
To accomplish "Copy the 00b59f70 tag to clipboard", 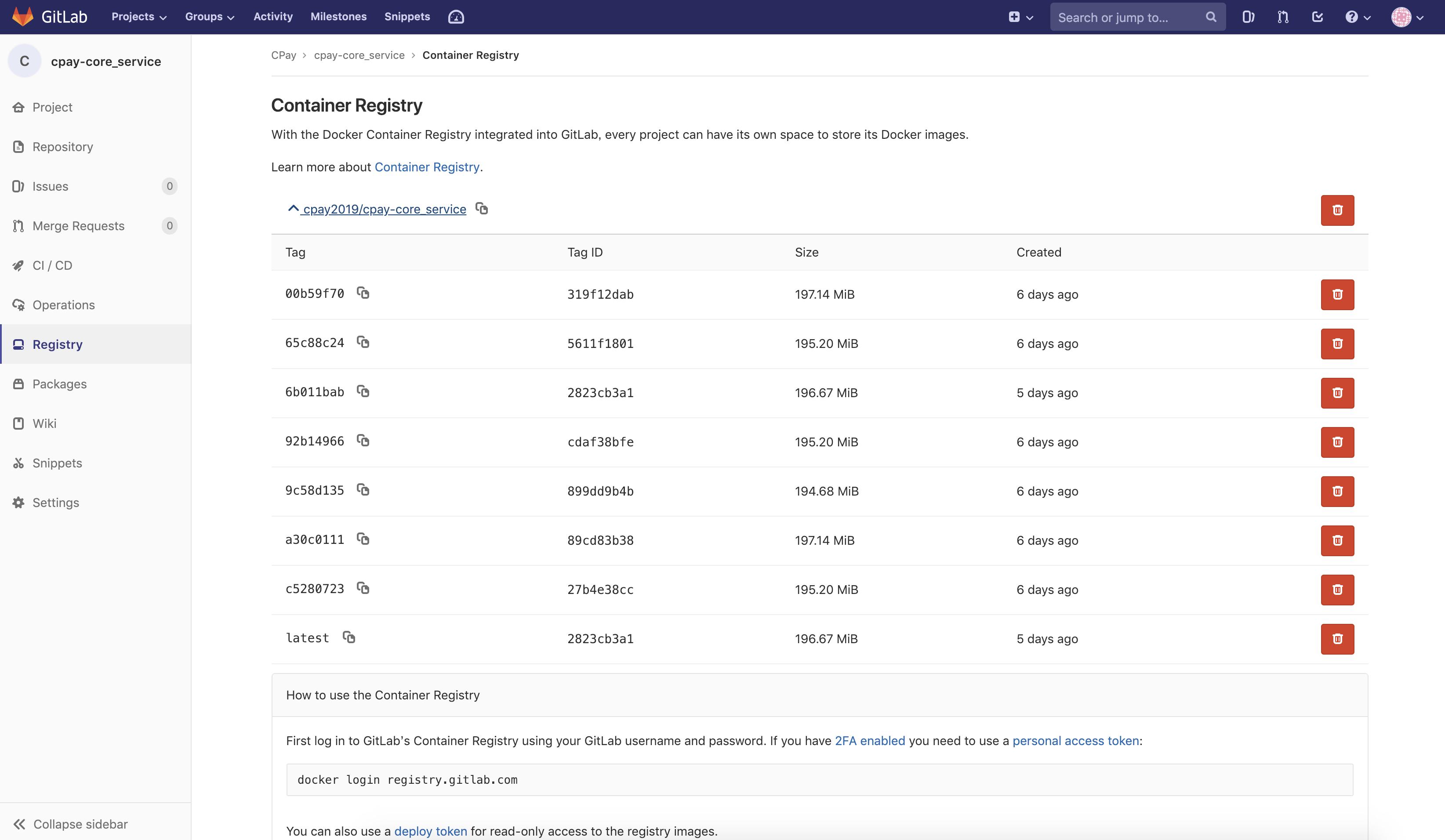I will 363,293.
